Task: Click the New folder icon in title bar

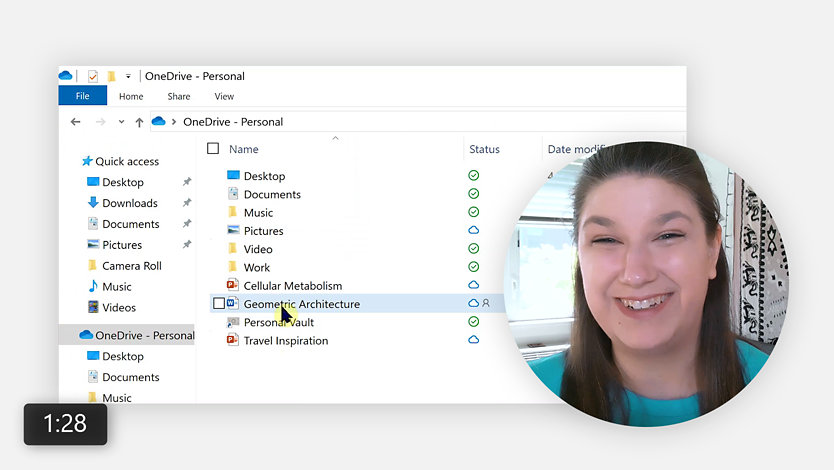Action: pos(111,76)
